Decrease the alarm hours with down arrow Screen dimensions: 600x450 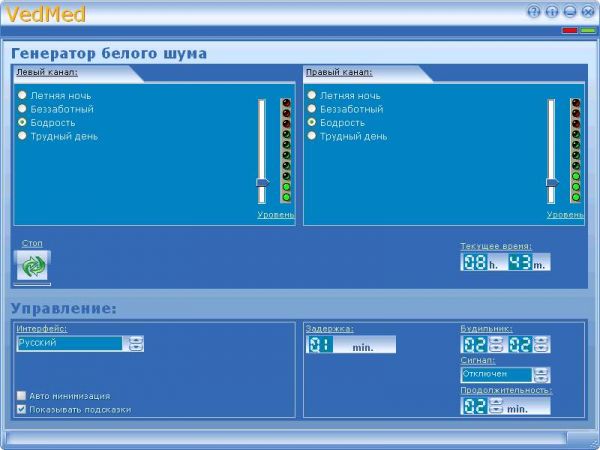[495, 348]
